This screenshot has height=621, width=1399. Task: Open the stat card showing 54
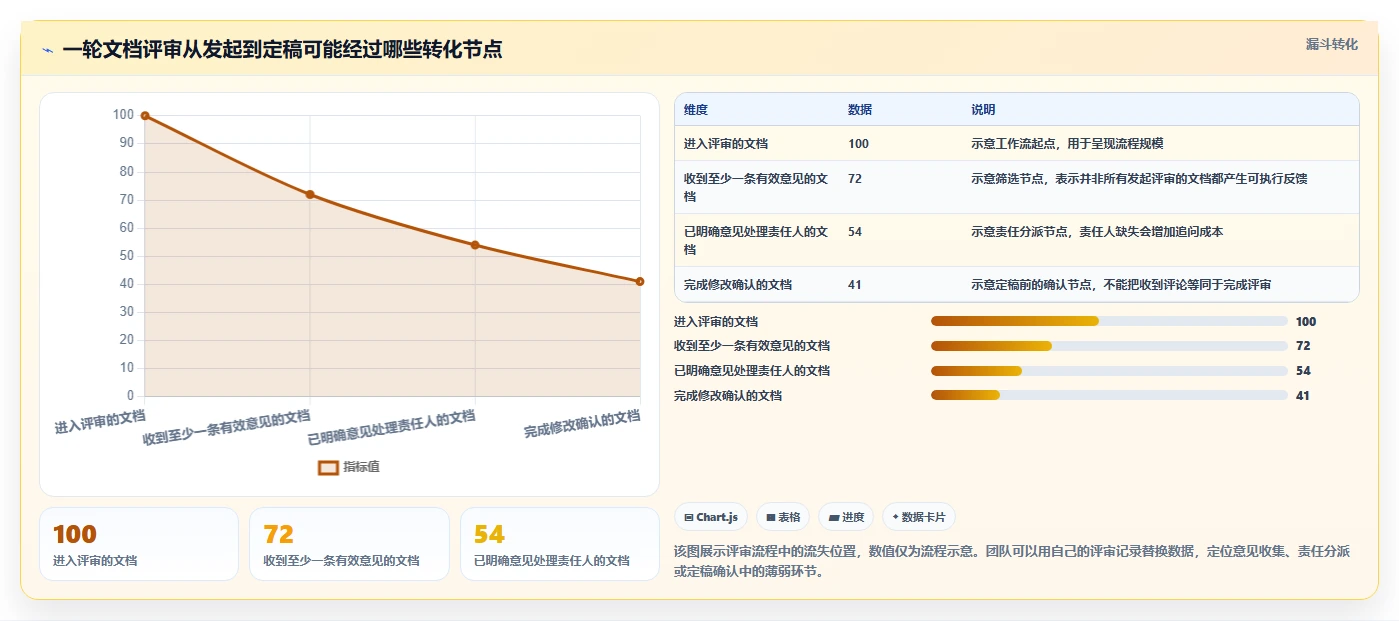(560, 544)
